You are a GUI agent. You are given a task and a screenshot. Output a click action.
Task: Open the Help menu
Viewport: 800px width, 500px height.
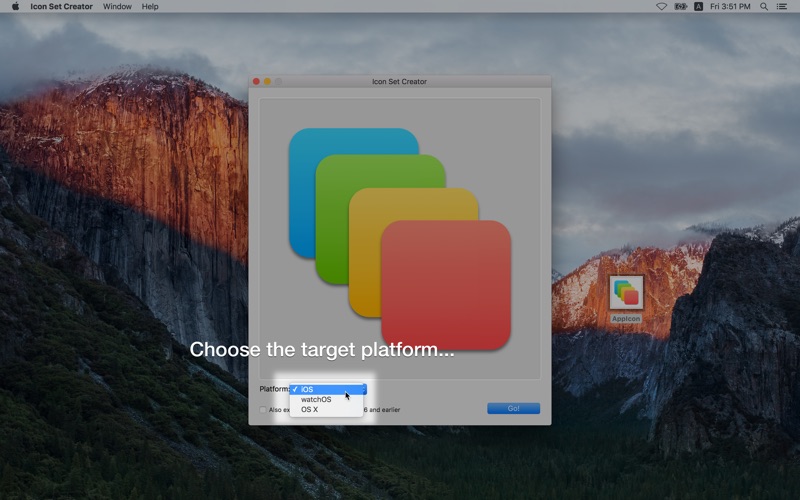point(150,7)
